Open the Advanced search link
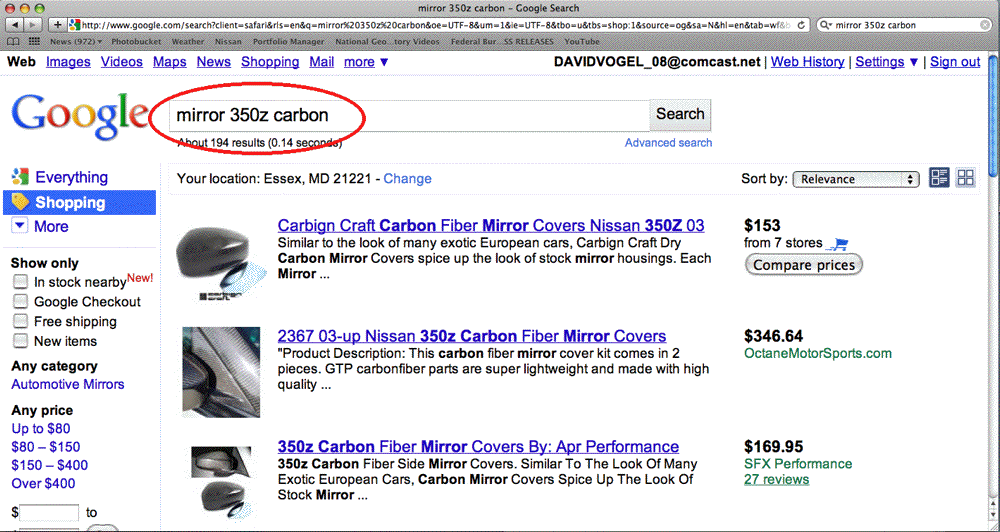Image resolution: width=1000 pixels, height=532 pixels. point(668,143)
